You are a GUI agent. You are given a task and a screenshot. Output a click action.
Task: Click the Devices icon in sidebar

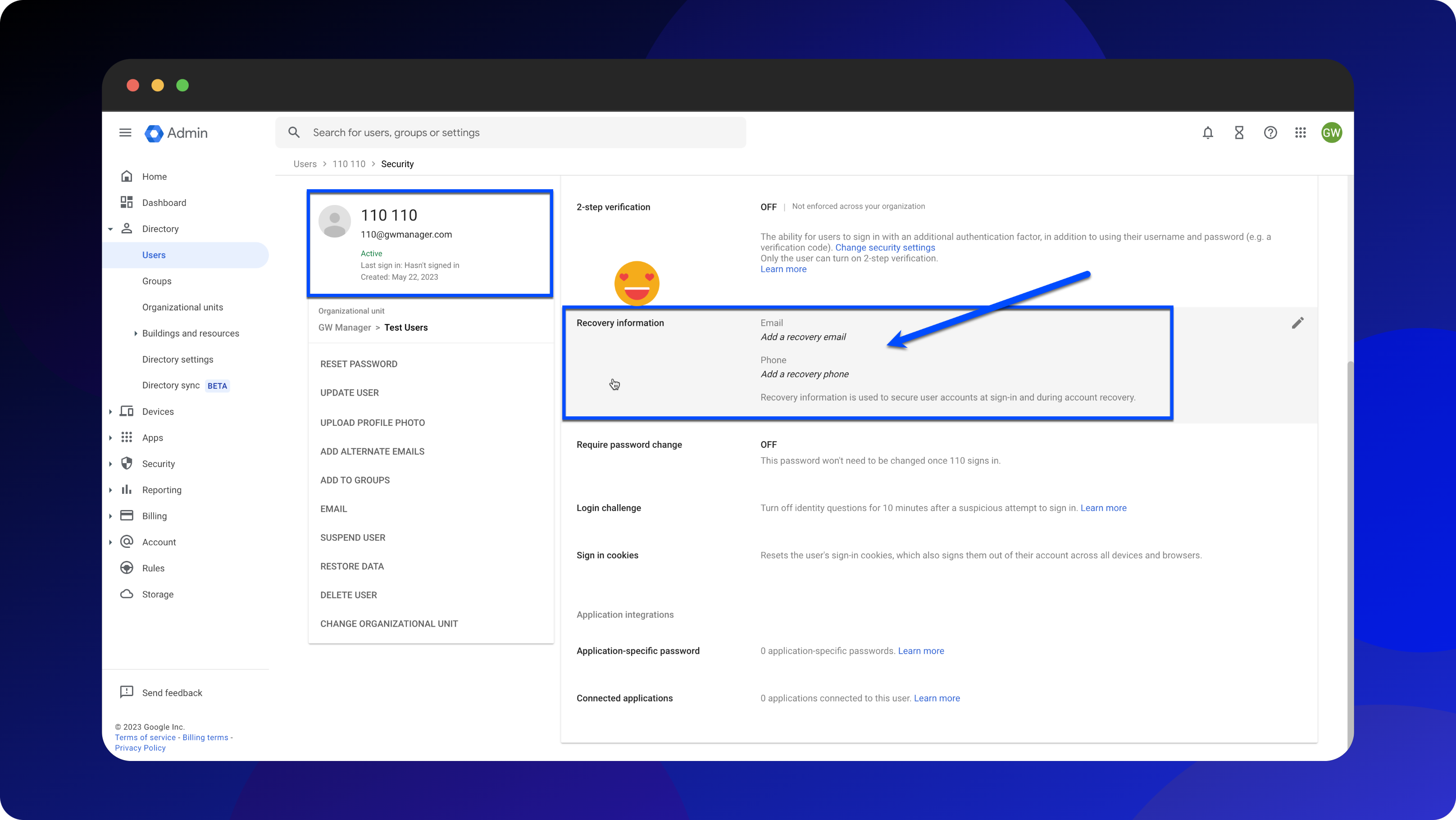tap(127, 411)
